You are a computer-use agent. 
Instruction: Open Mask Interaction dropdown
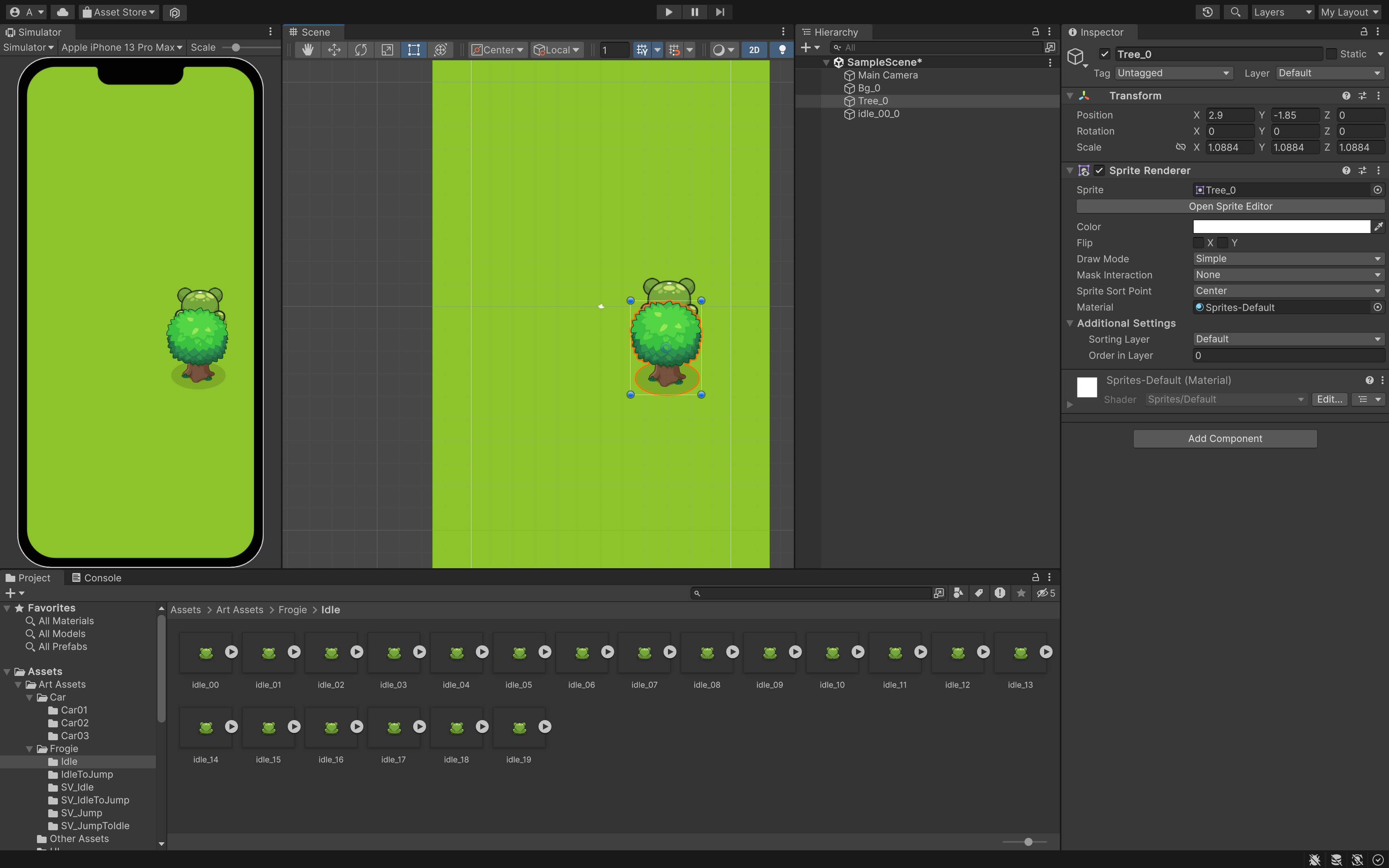[x=1288, y=275]
